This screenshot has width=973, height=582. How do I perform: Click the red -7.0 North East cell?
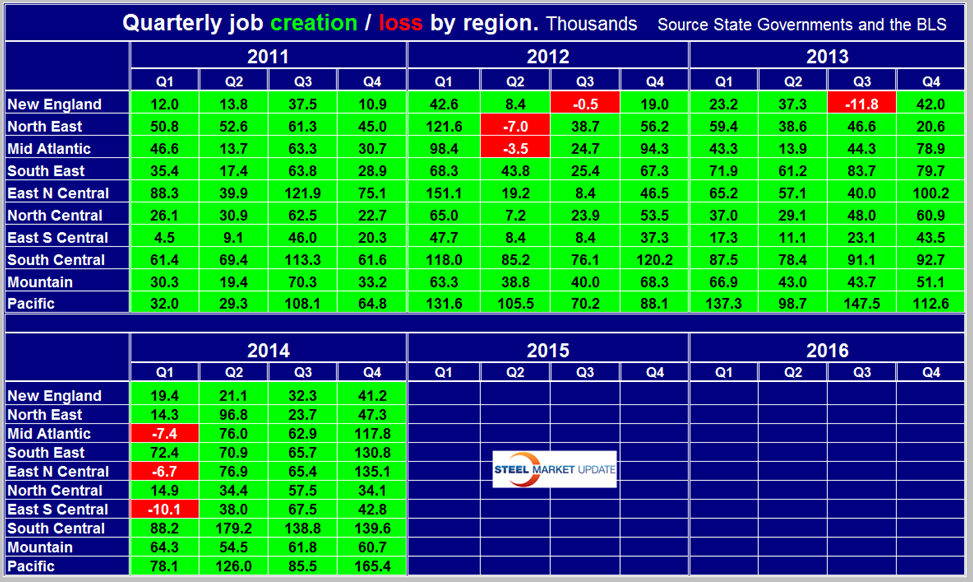tap(514, 127)
